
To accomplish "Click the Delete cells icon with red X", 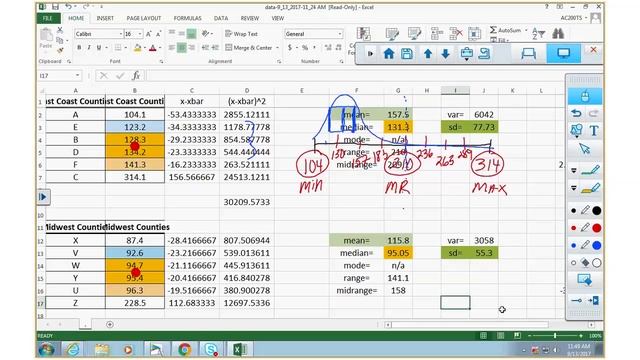I will click(456, 34).
